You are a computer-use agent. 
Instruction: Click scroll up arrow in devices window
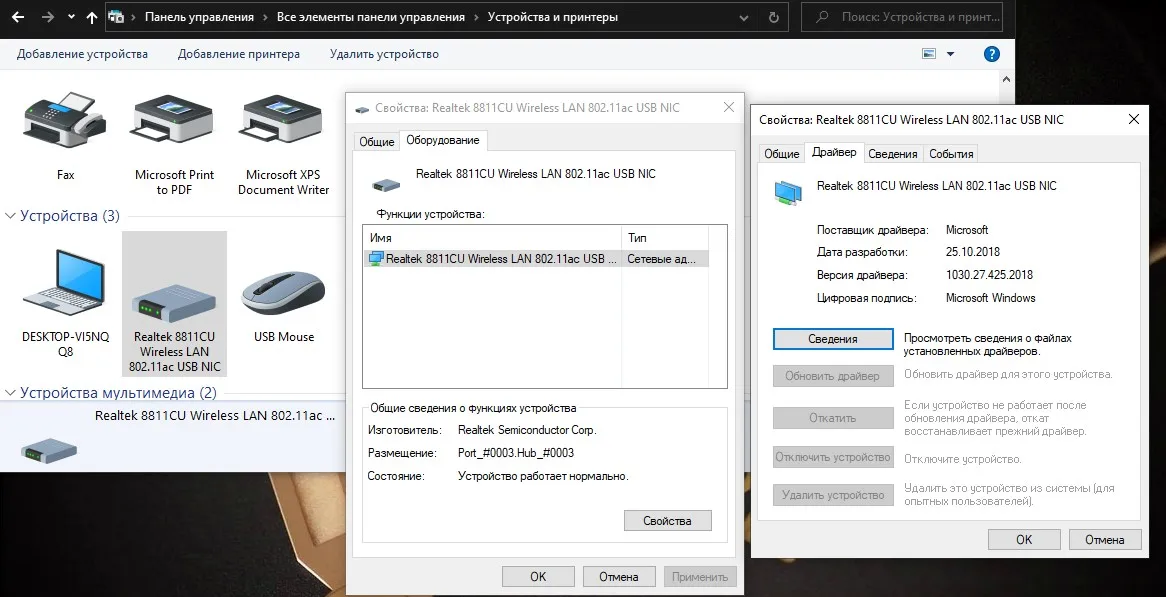(x=1006, y=79)
